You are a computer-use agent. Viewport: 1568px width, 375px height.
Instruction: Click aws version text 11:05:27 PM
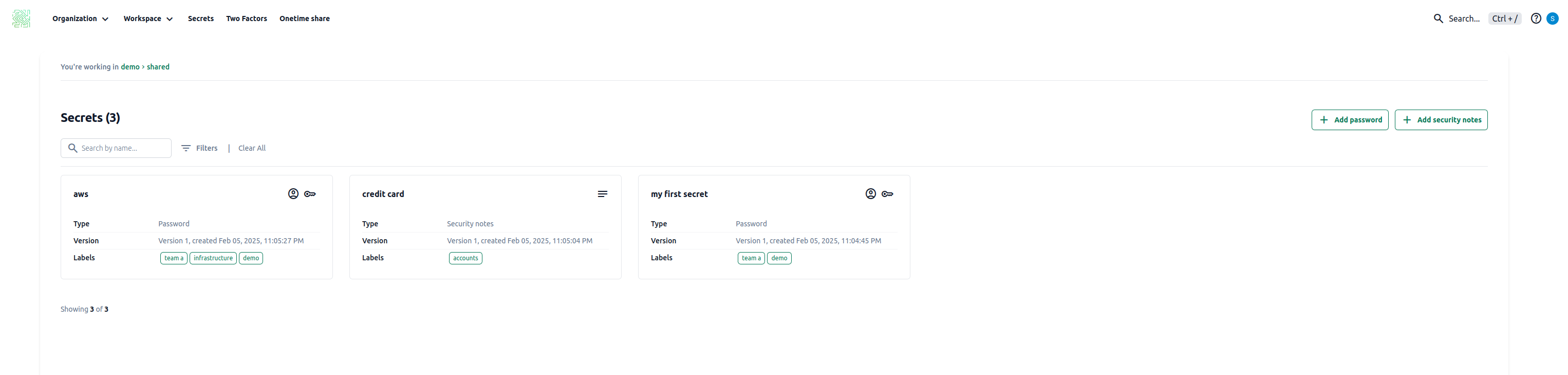231,241
